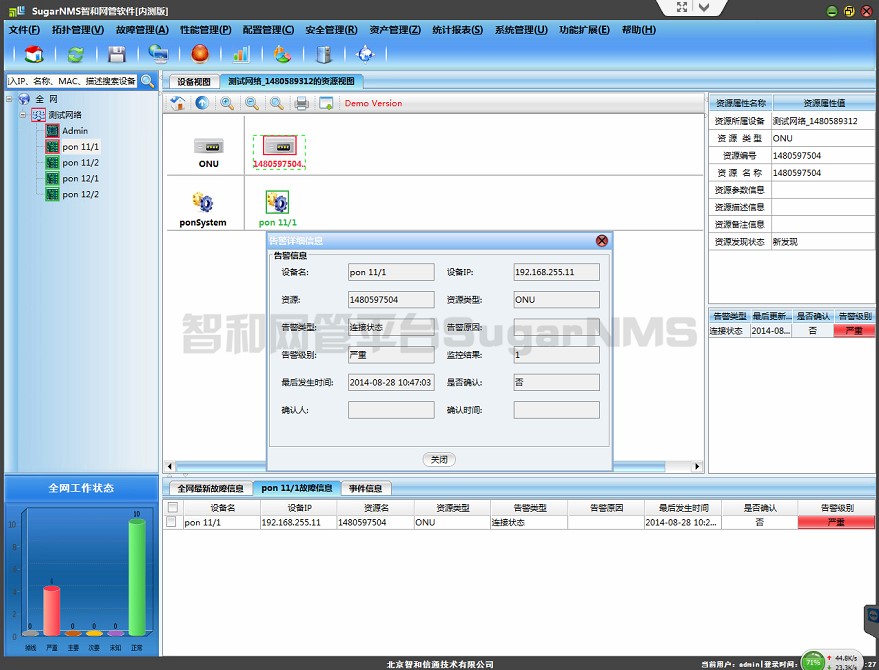
Task: Click 192.168.255.11 cell in fault table
Action: pyautogui.click(x=299, y=523)
